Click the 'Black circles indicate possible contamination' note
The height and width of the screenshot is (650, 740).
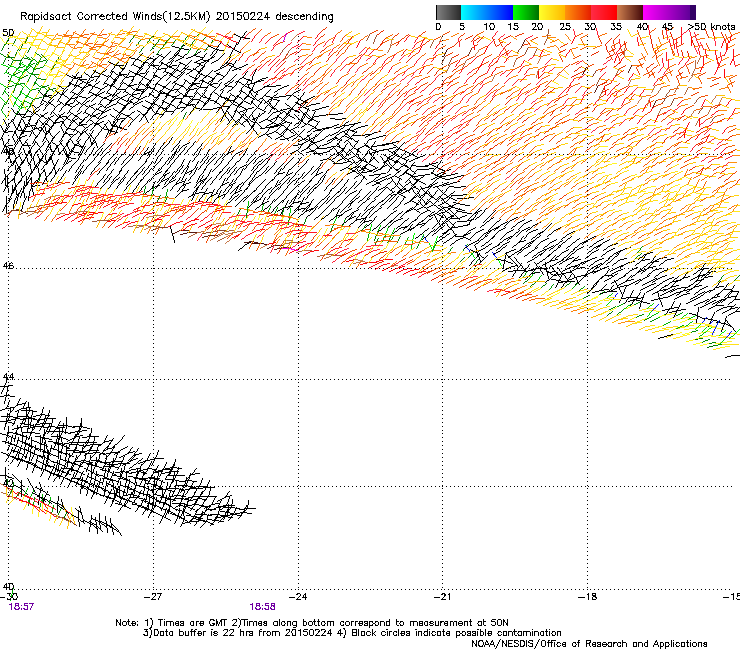pyautogui.click(x=456, y=633)
